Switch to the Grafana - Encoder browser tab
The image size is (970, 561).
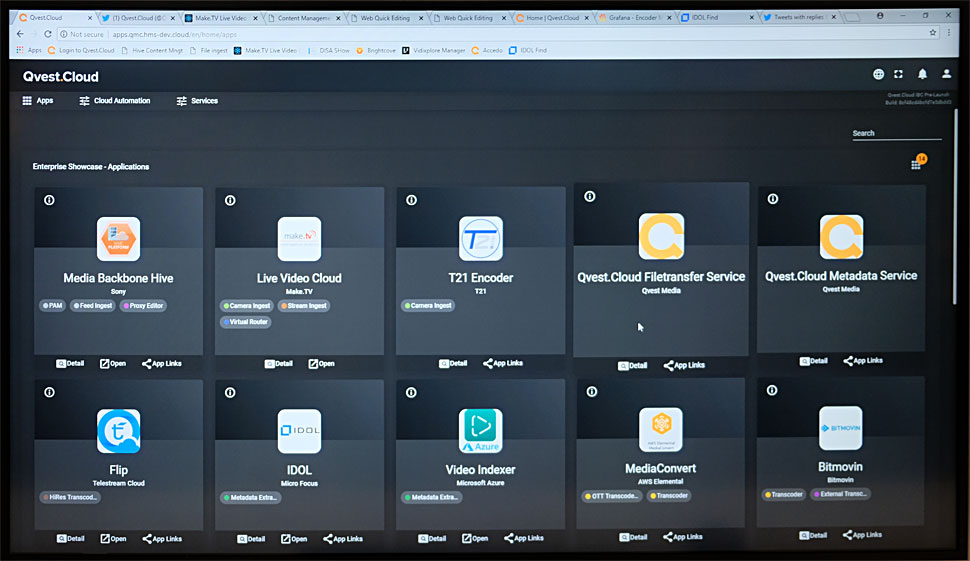[634, 17]
